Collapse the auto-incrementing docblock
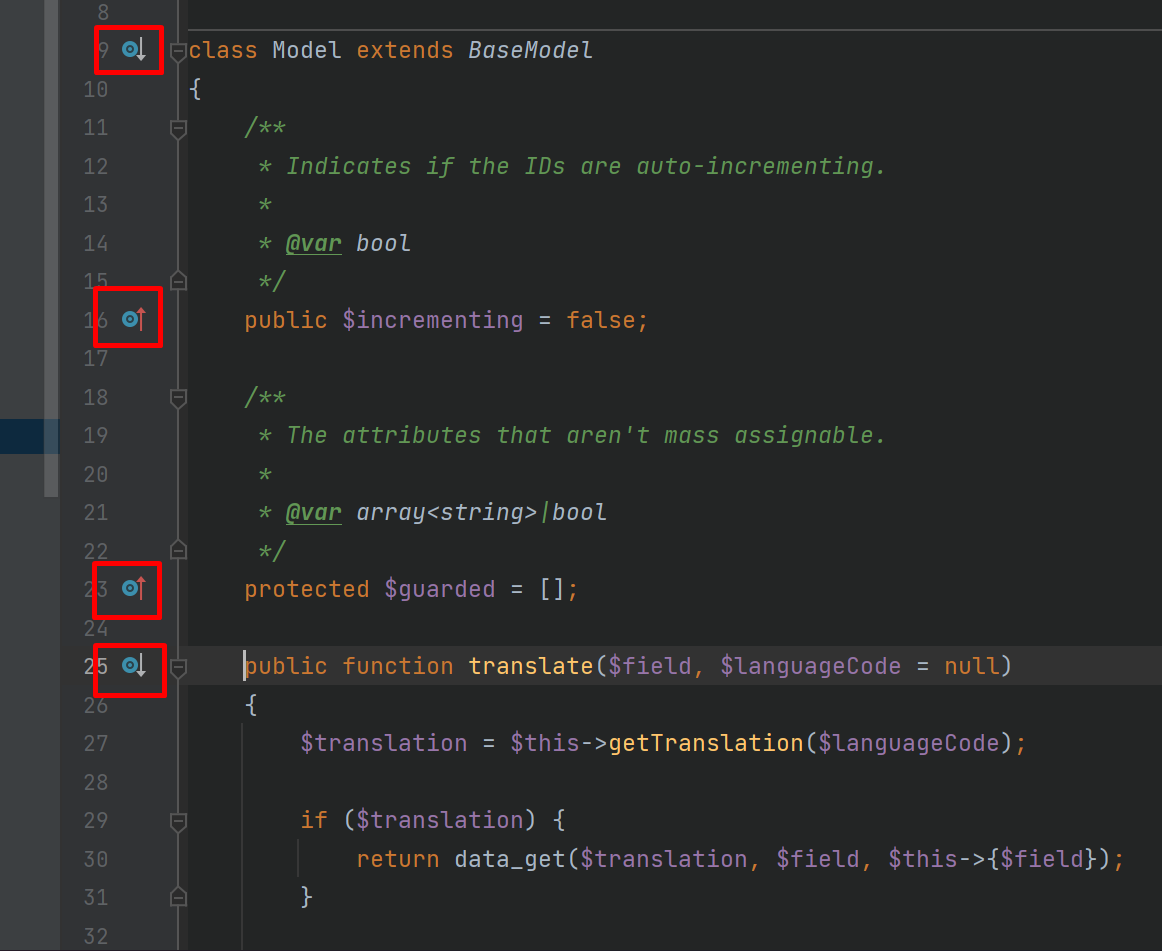 tap(177, 127)
